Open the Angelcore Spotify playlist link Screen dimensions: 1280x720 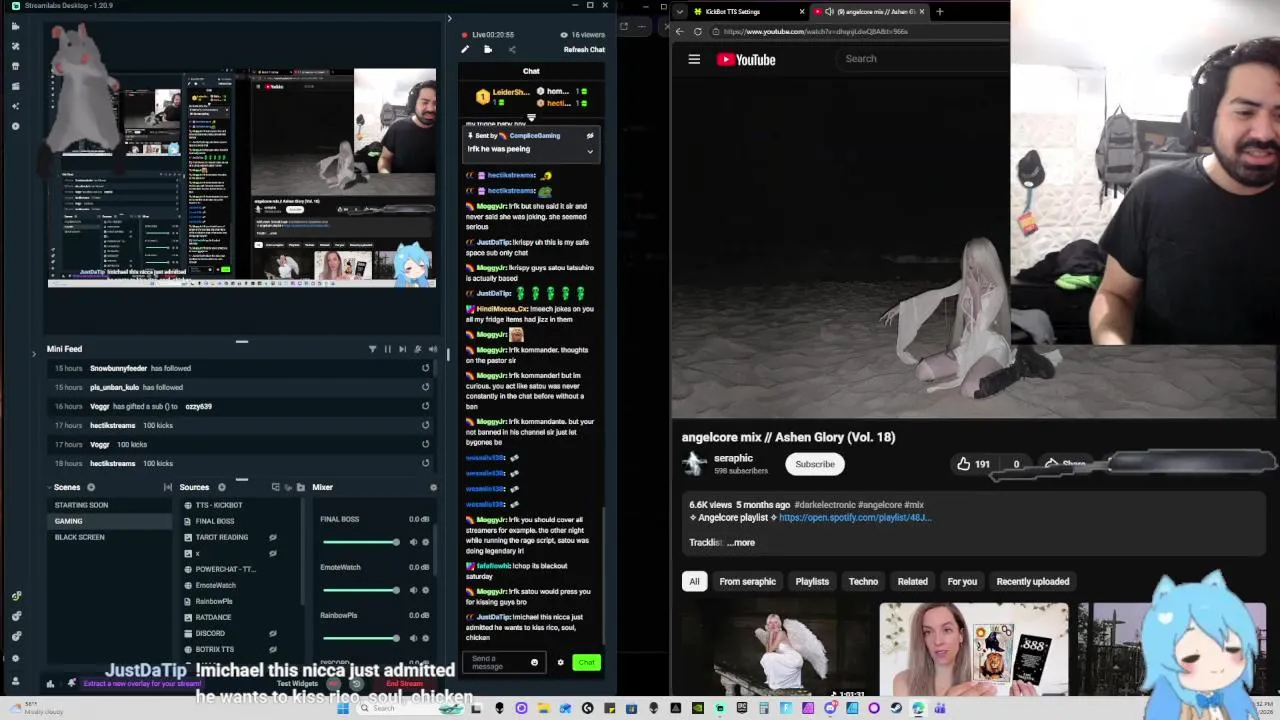pyautogui.click(x=855, y=518)
